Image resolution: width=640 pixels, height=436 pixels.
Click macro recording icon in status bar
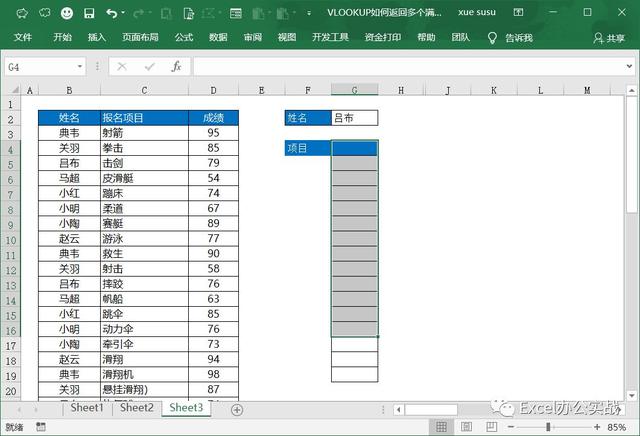point(40,427)
